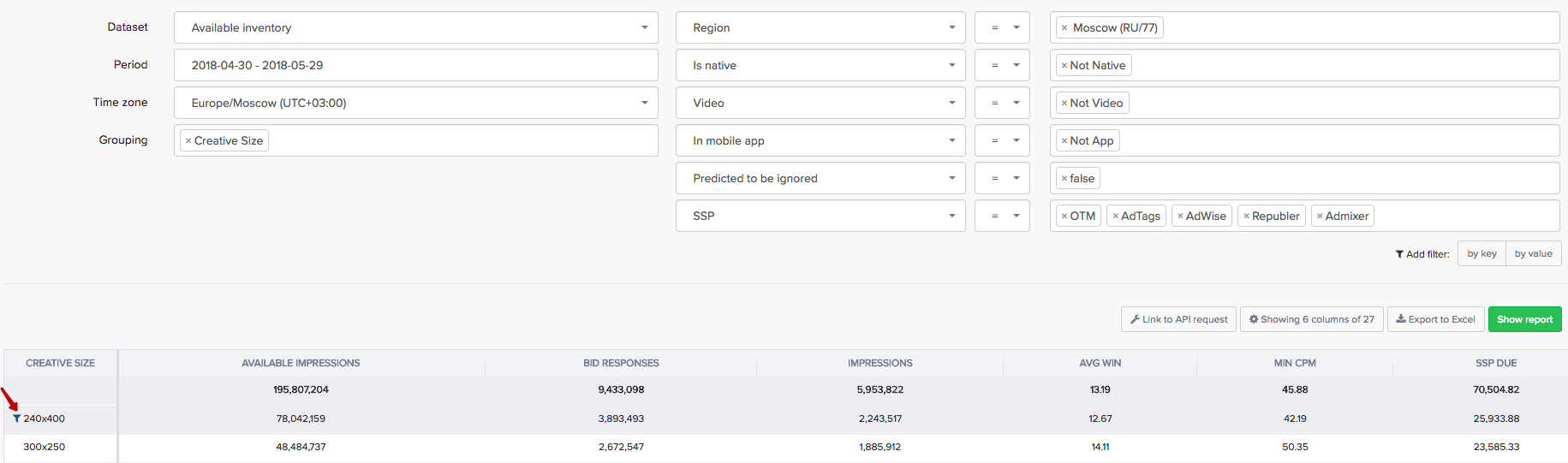Screen dimensions: 1568x463
Task: Remove the AdWise SSP tag
Action: [1180, 217]
